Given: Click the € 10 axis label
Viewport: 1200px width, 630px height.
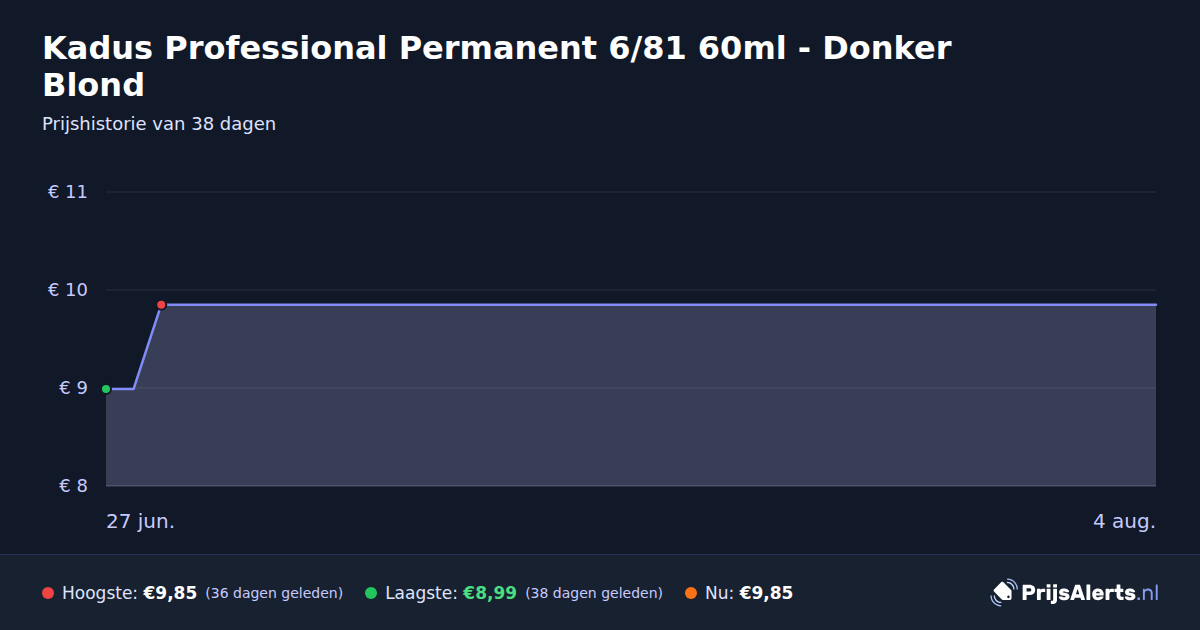Looking at the screenshot, I should coord(67,290).
